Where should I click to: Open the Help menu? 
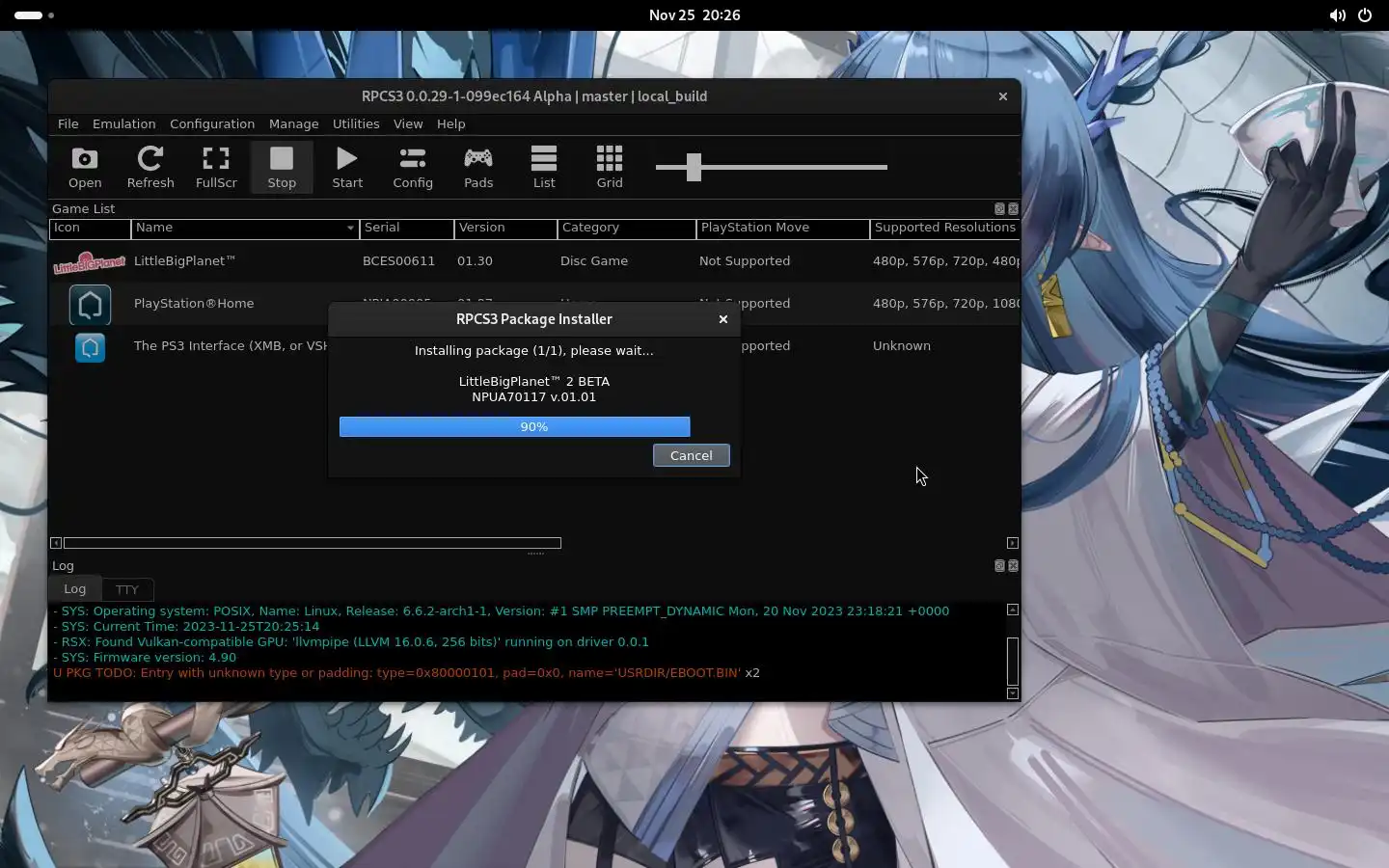[450, 123]
